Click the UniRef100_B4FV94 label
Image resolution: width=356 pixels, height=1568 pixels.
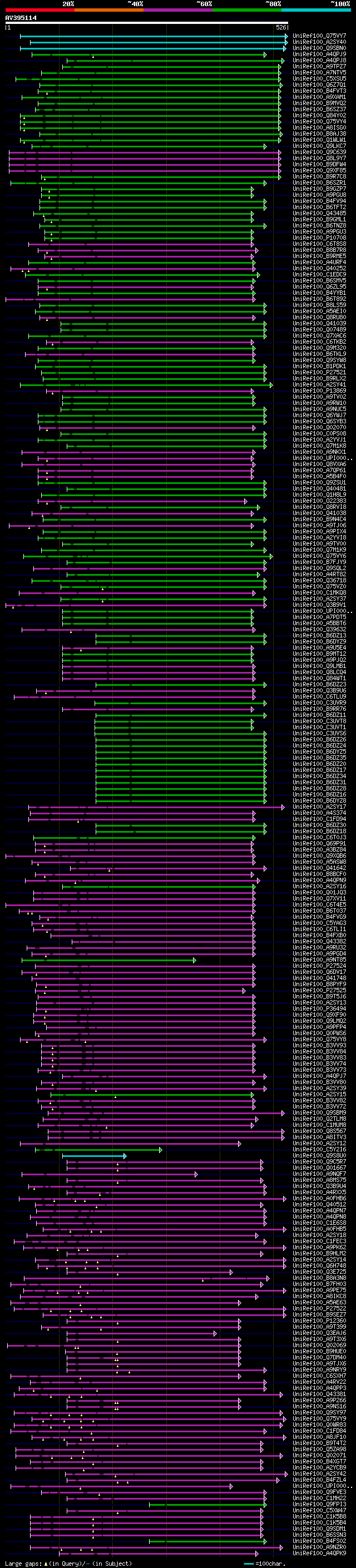319,201
